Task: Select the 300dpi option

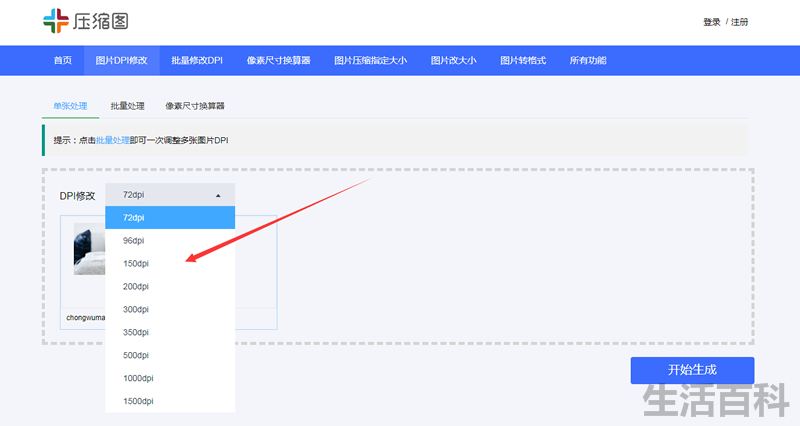Action: (x=170, y=309)
